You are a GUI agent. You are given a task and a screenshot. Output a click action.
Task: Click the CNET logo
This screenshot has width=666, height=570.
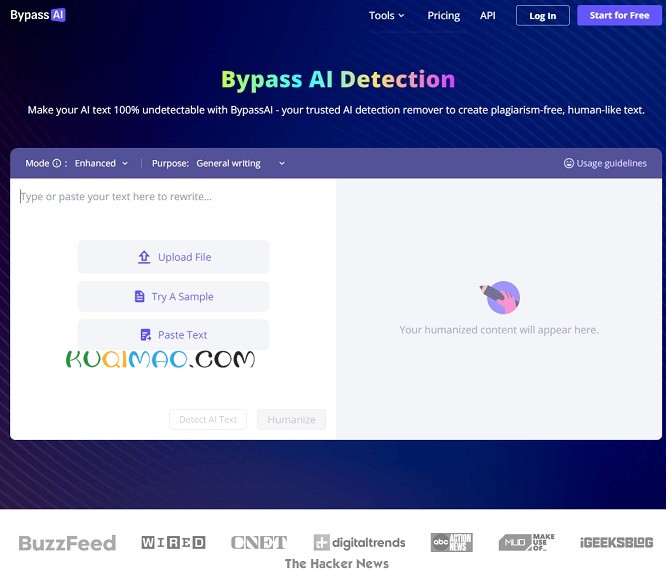click(x=259, y=543)
